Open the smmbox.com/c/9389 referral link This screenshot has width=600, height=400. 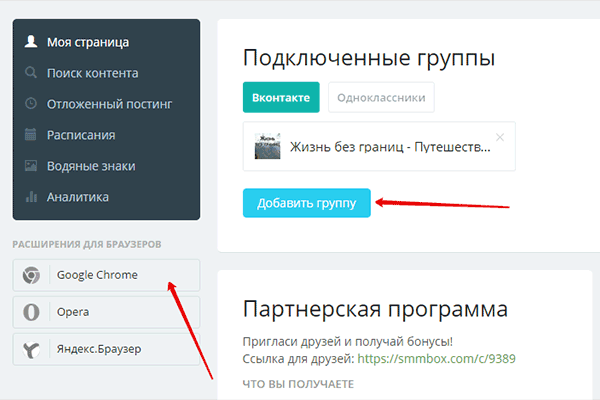pos(436,359)
